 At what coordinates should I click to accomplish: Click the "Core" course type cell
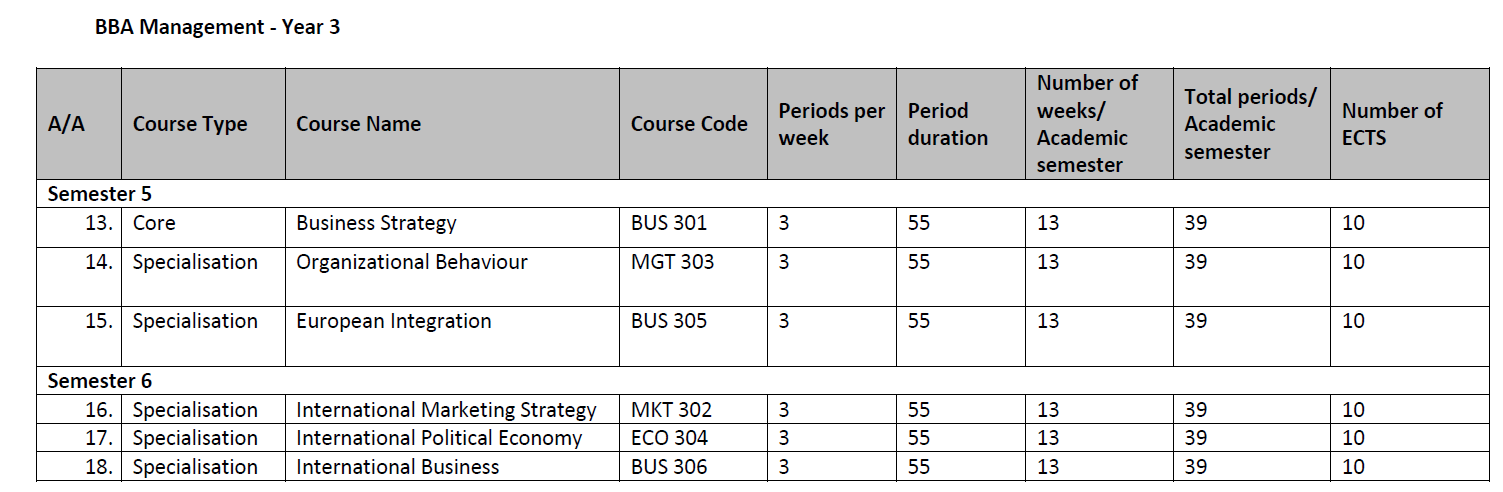tap(154, 223)
